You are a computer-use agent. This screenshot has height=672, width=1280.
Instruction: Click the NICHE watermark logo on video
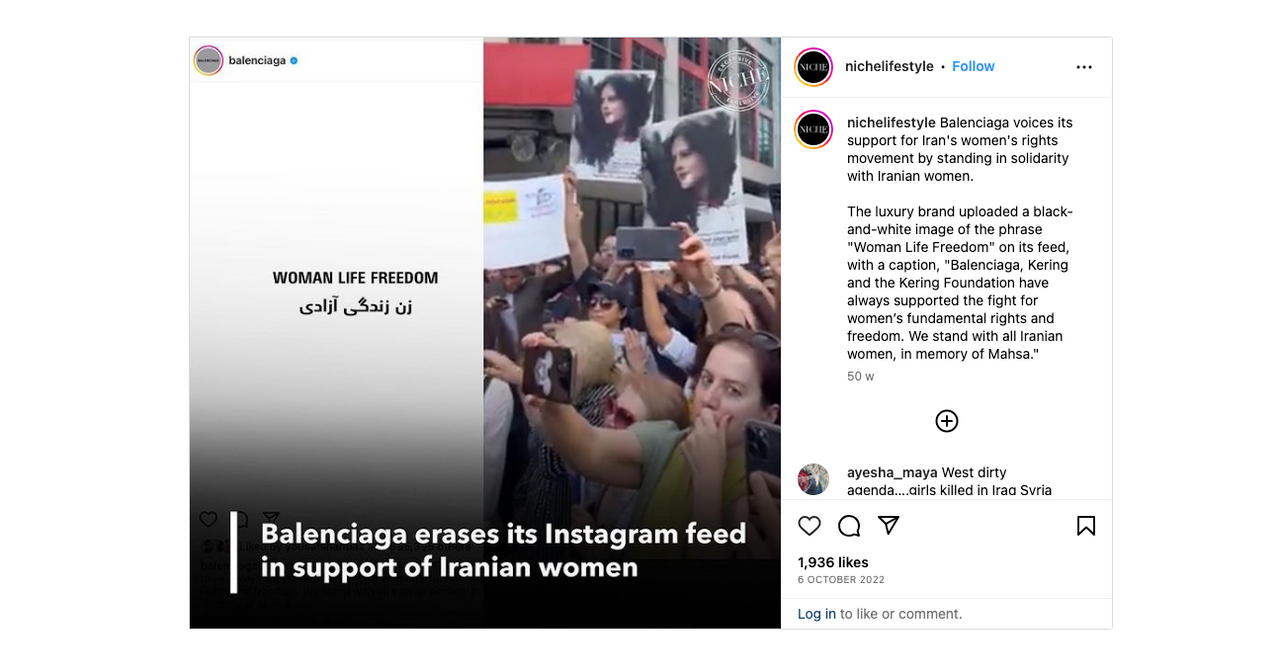[x=738, y=80]
